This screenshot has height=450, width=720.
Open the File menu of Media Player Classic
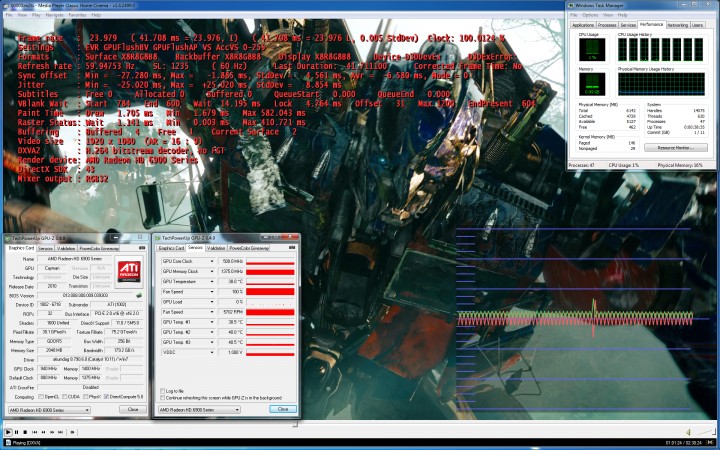pyautogui.click(x=9, y=15)
